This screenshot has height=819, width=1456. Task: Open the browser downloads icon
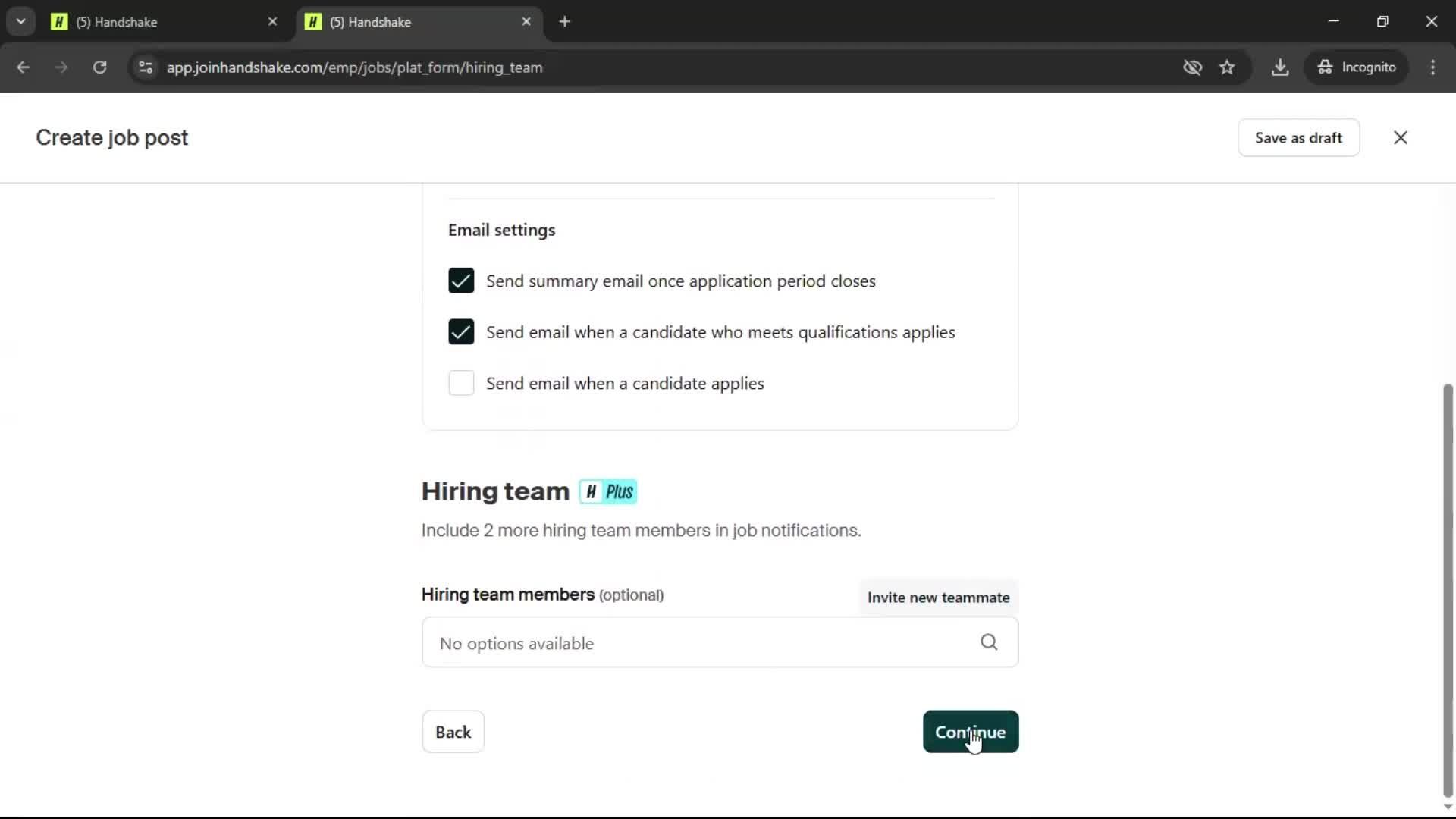pos(1280,67)
